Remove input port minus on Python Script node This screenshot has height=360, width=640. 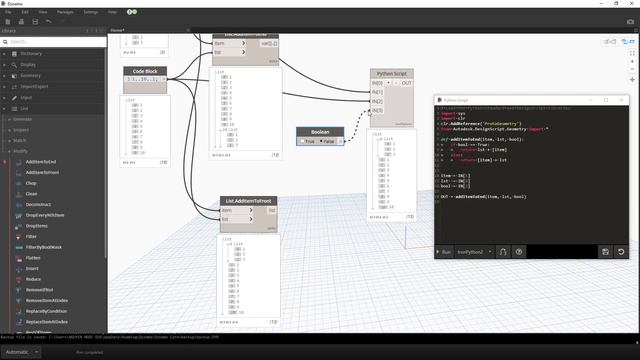(396, 83)
